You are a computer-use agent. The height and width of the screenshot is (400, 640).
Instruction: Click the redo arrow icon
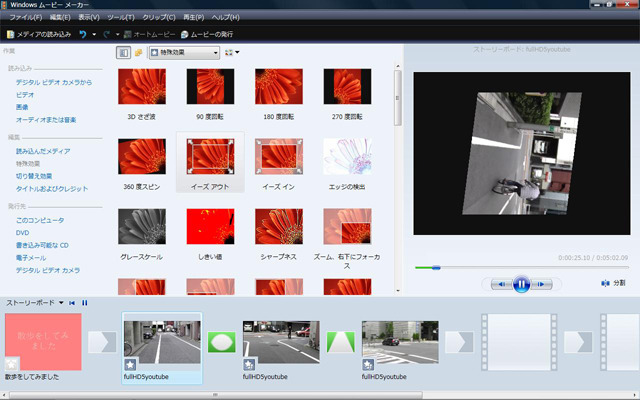pos(107,34)
